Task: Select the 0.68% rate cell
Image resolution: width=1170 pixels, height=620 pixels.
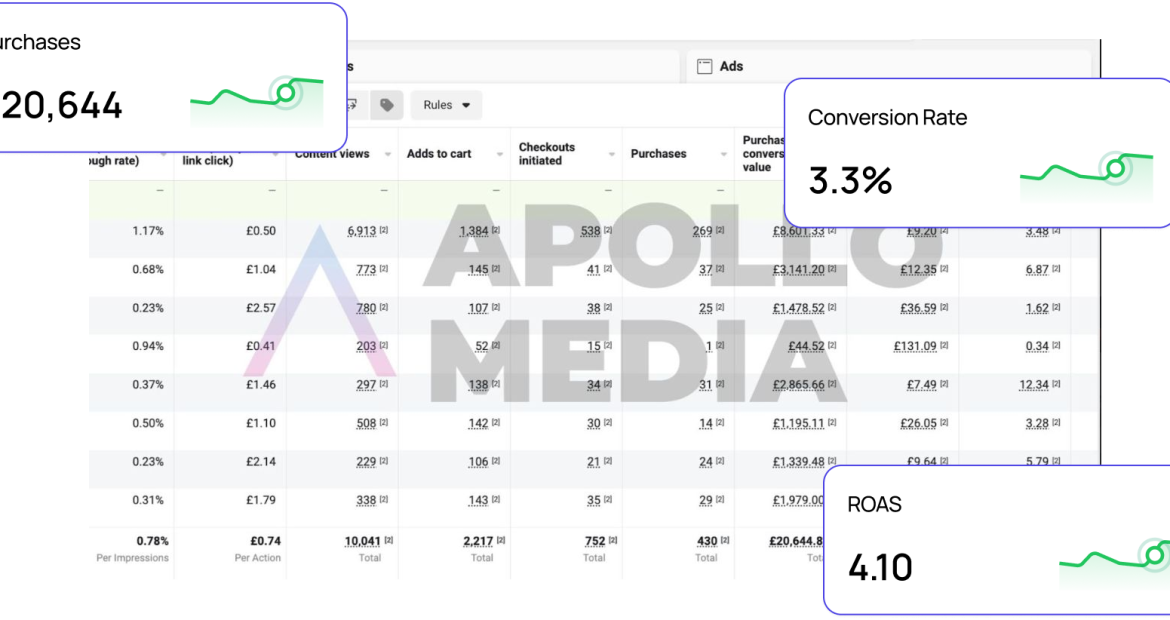Action: 148,269
